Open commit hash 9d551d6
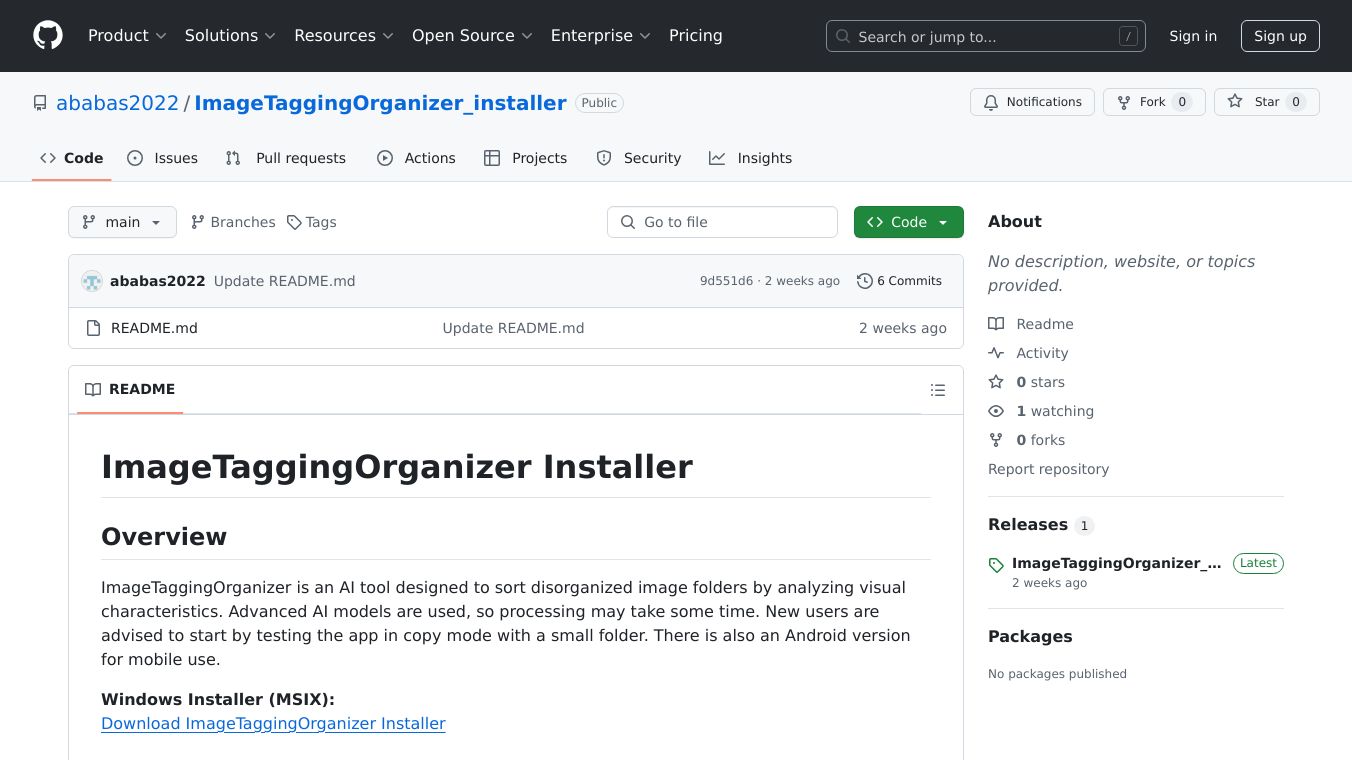The height and width of the screenshot is (760, 1352). click(726, 281)
